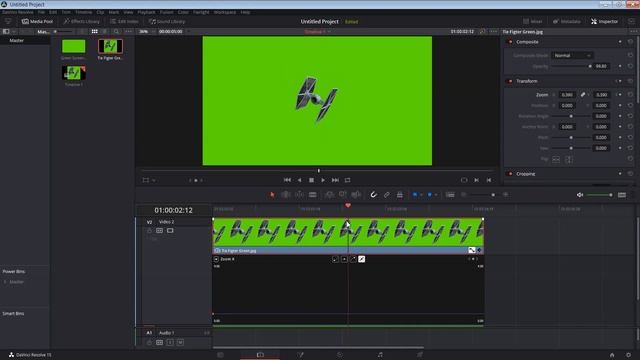The width and height of the screenshot is (640, 360).
Task: Open the Sound Library panel
Action: click(x=167, y=21)
